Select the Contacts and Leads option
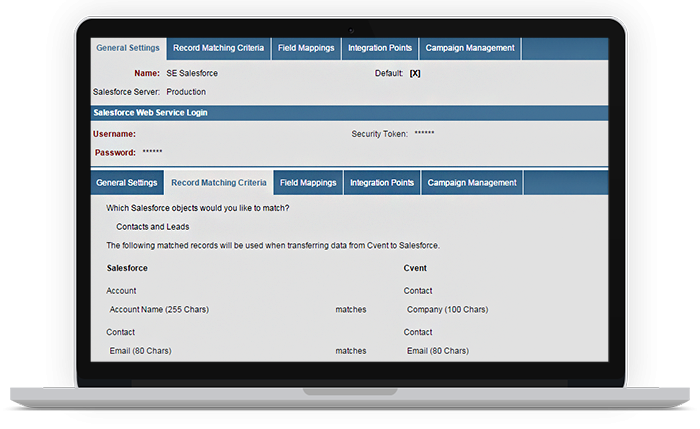This screenshot has height=429, width=700. 153,227
